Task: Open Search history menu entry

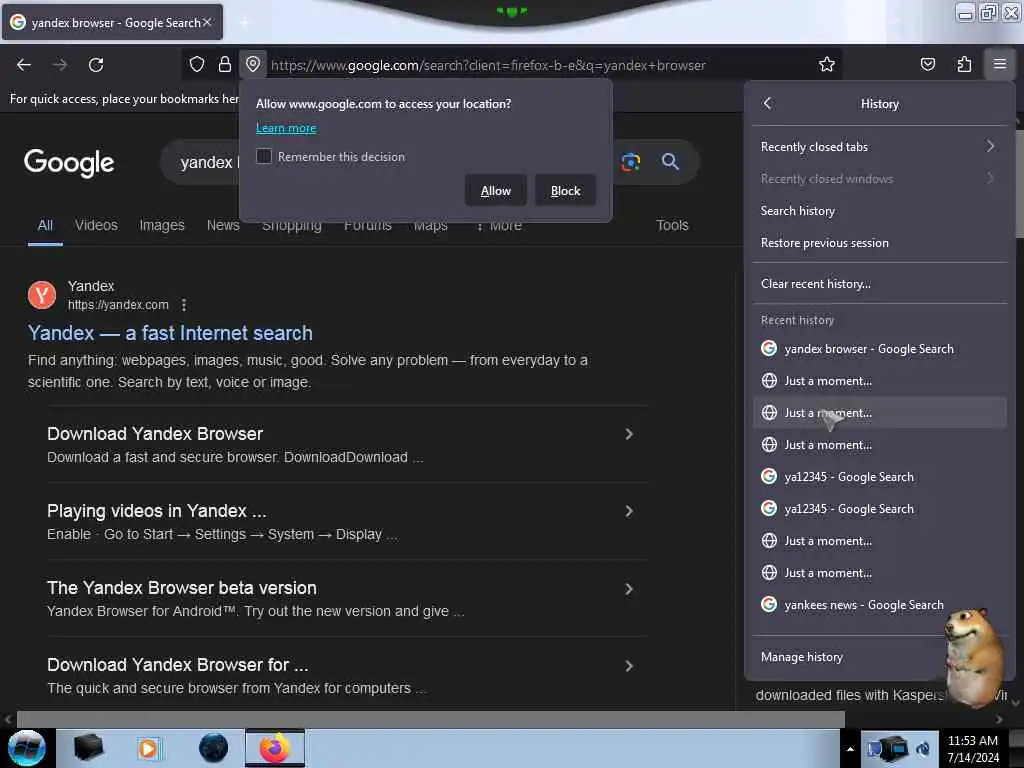Action: click(880, 210)
